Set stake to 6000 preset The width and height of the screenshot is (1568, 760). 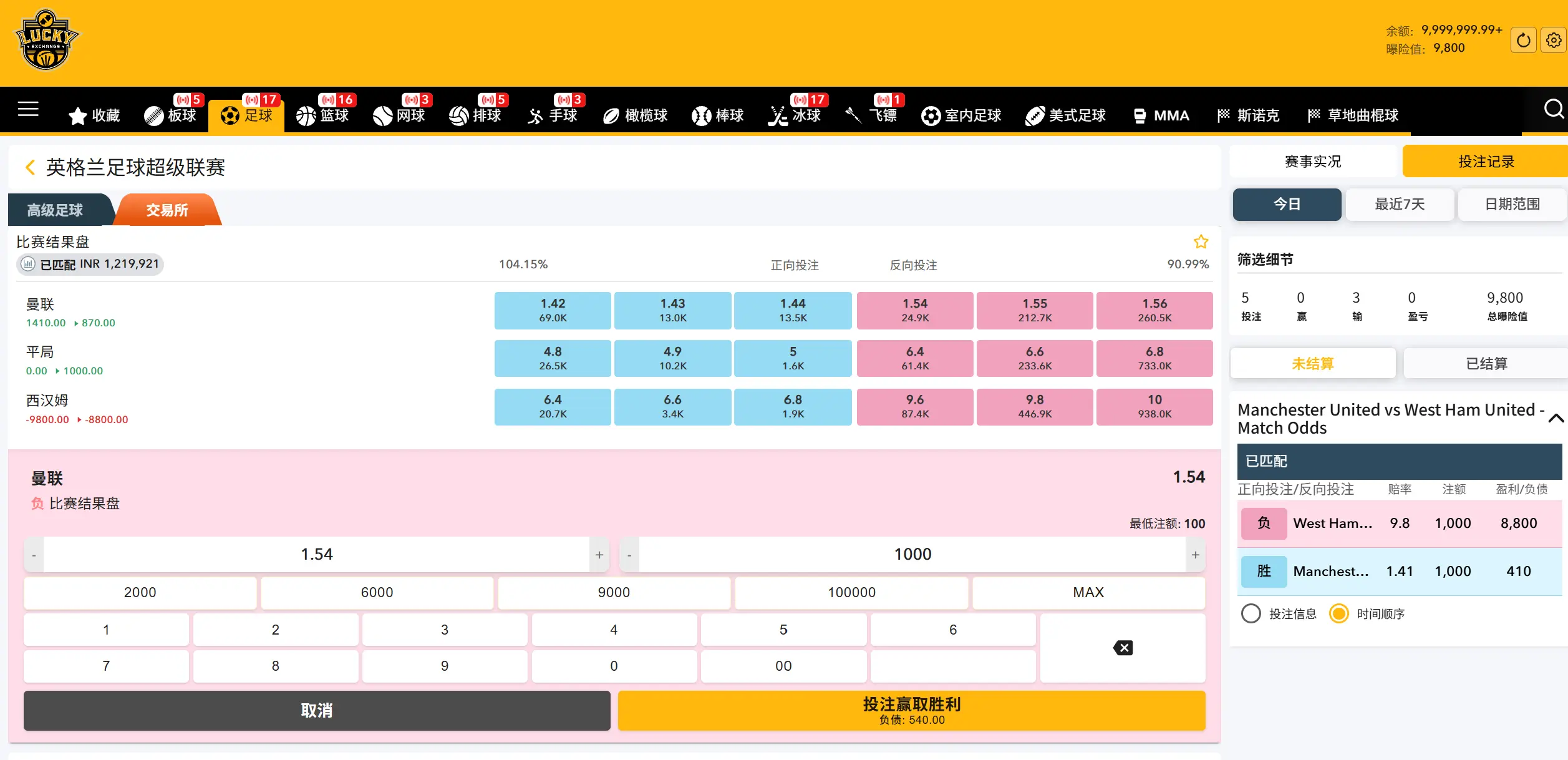[377, 592]
